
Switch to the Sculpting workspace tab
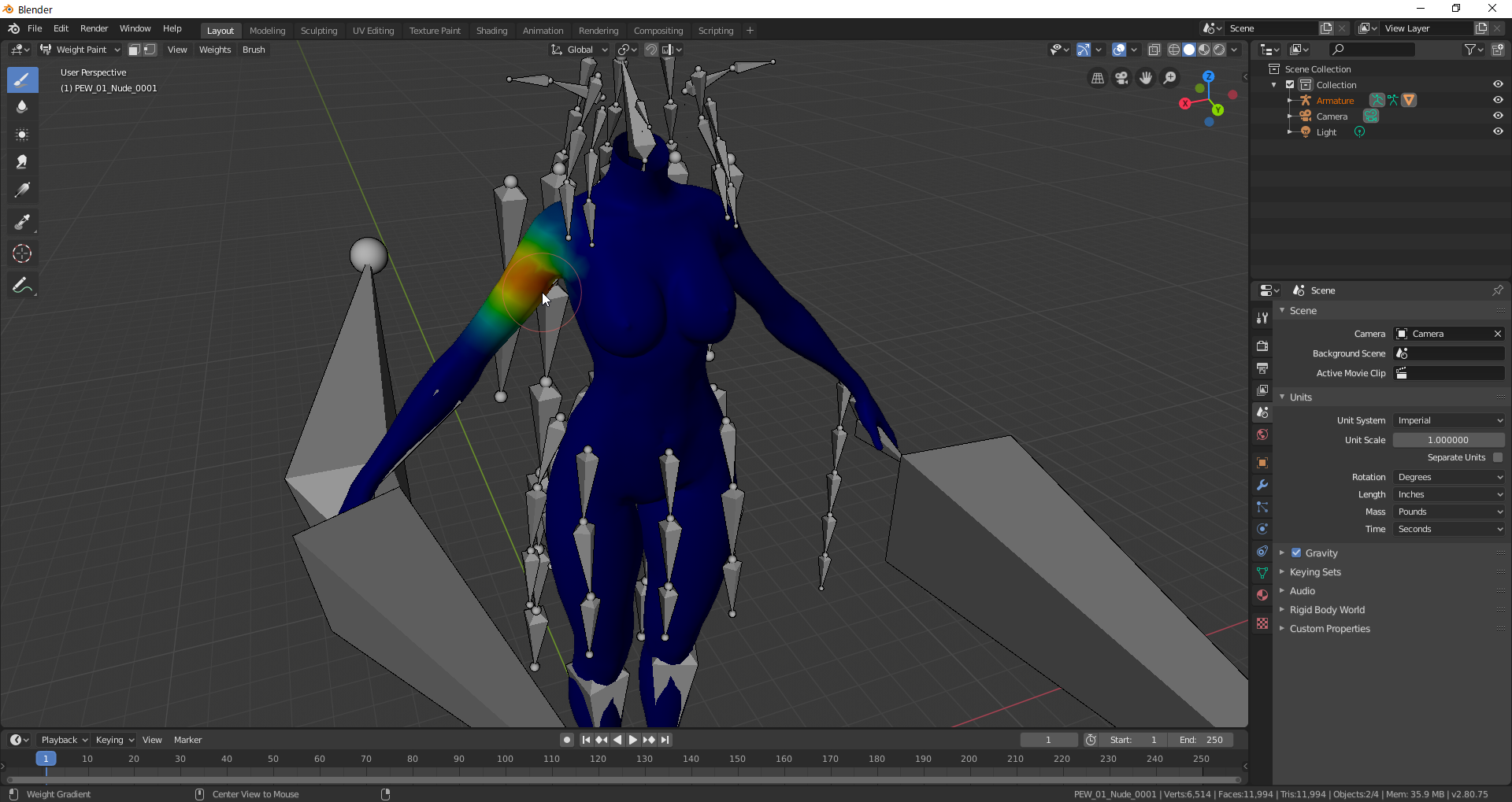tap(318, 31)
